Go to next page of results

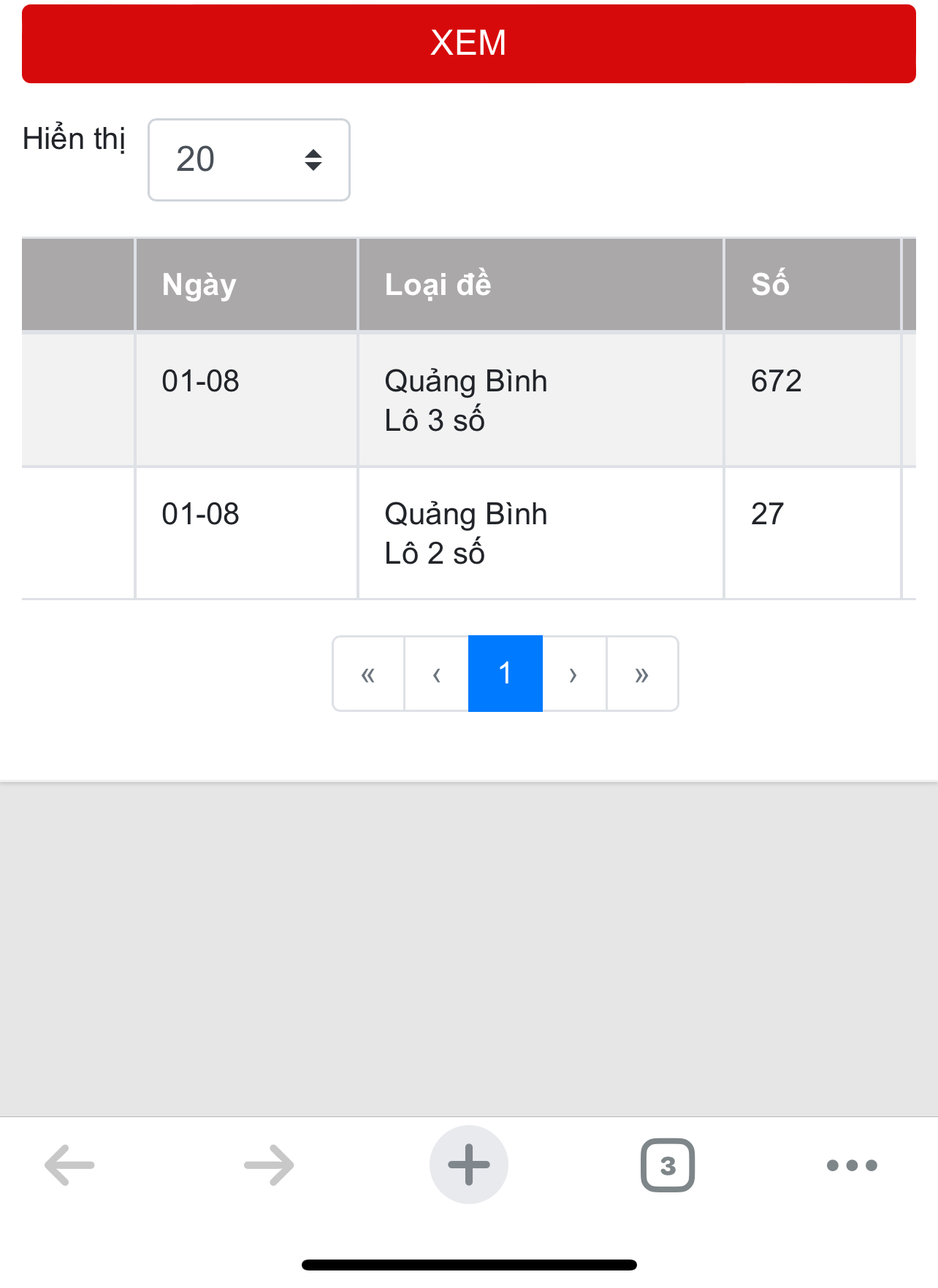coord(574,674)
